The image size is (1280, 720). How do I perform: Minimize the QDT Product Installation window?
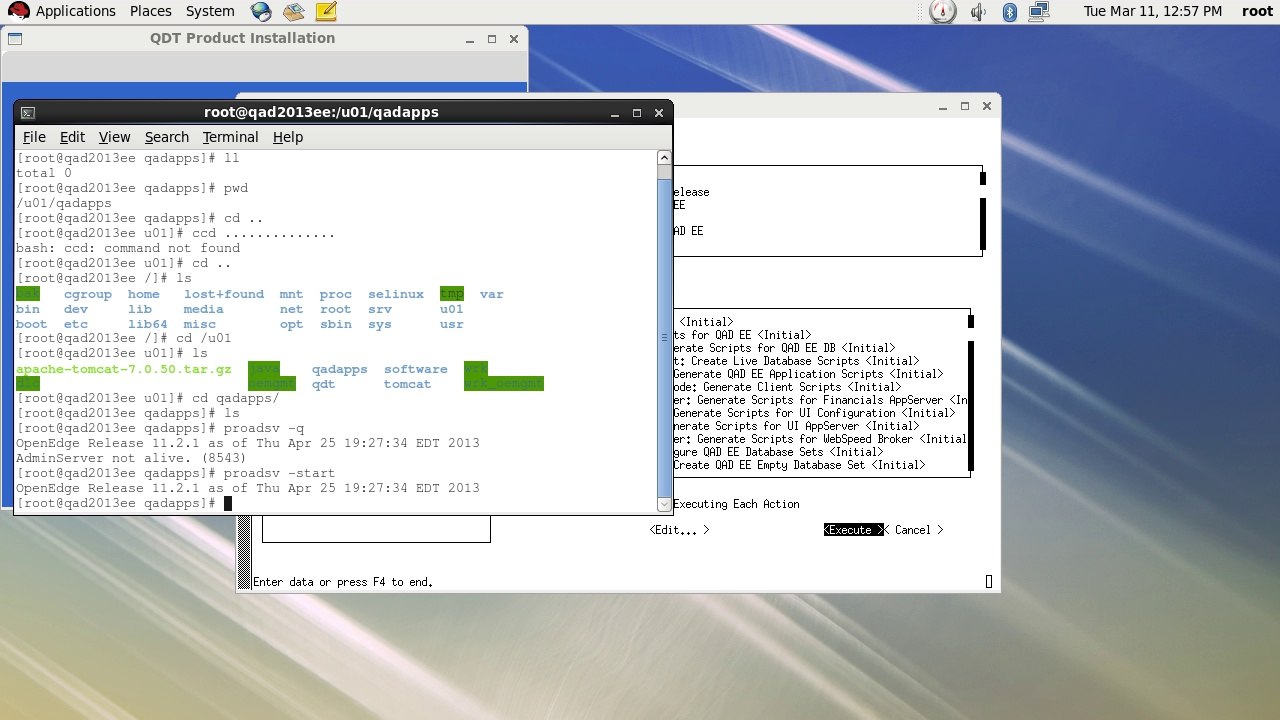[x=469, y=39]
